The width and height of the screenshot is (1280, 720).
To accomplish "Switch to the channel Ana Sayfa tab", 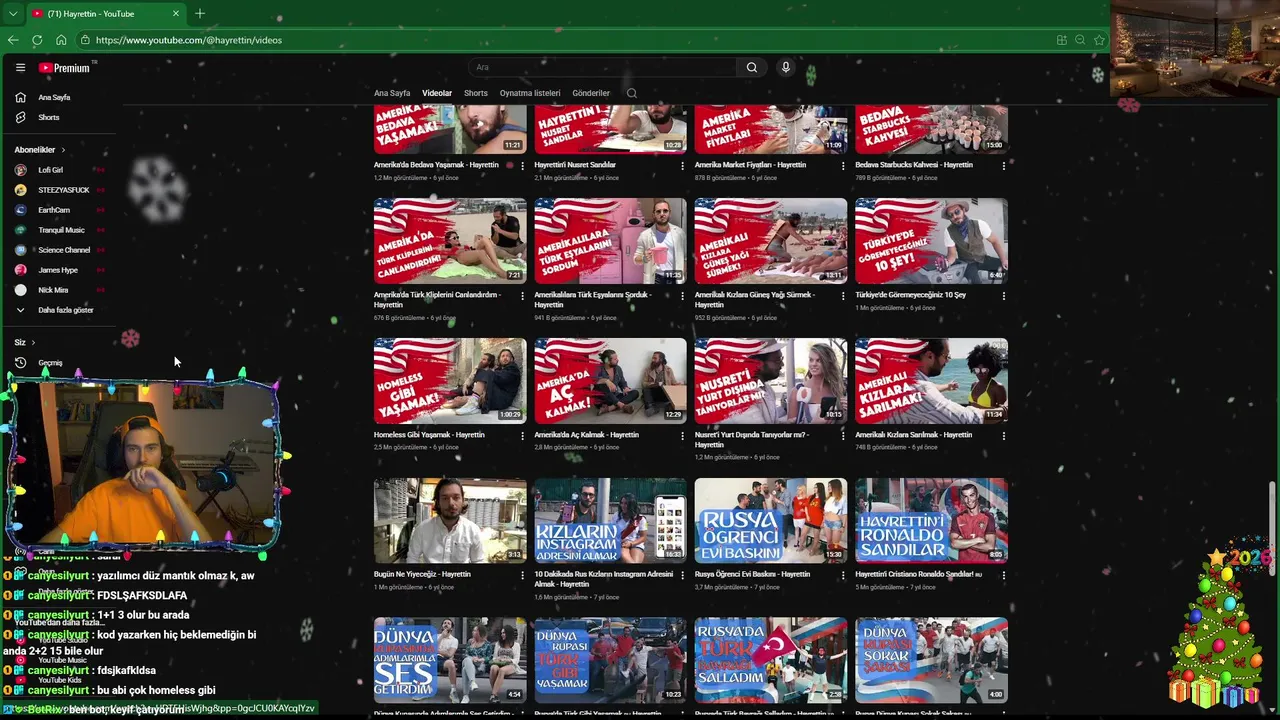I will point(392,93).
